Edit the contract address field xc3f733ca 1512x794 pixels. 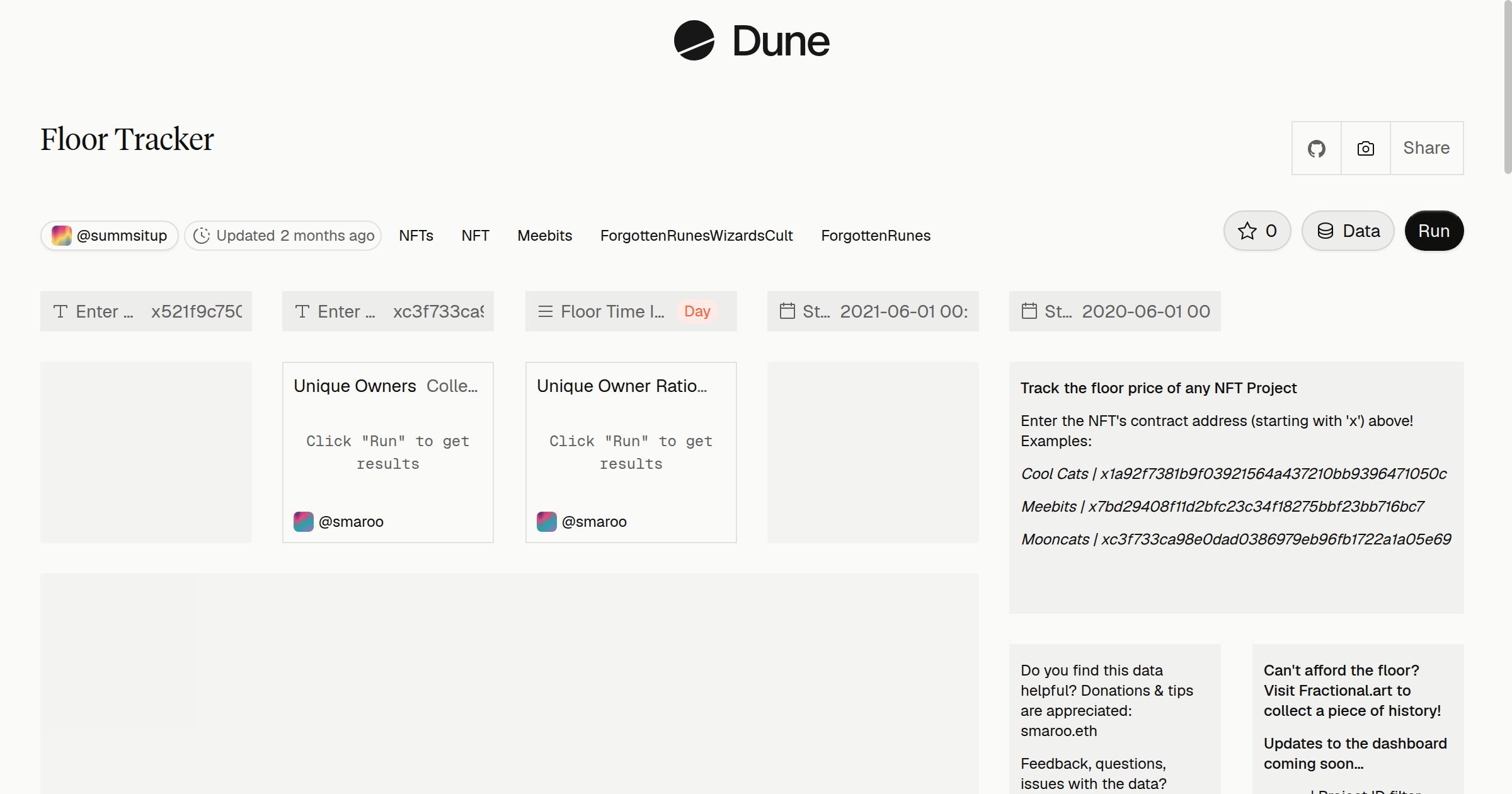coord(388,311)
